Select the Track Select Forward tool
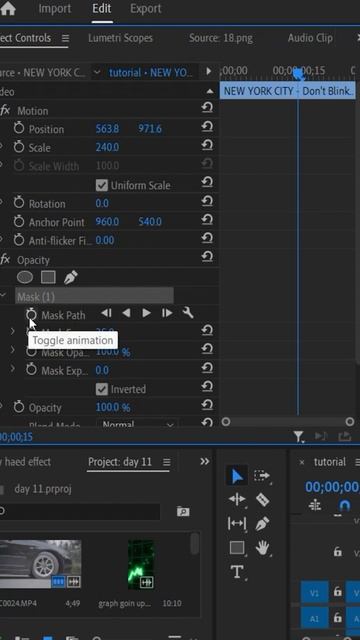 [x=262, y=476]
